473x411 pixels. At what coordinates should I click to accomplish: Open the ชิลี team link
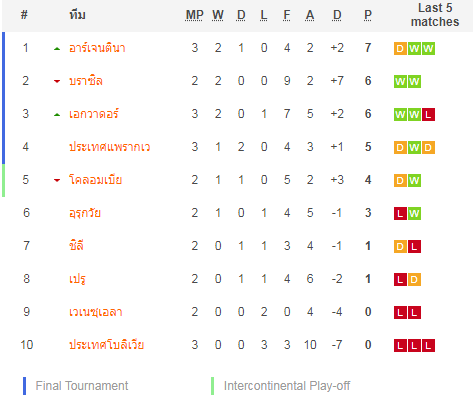pyautogui.click(x=76, y=245)
